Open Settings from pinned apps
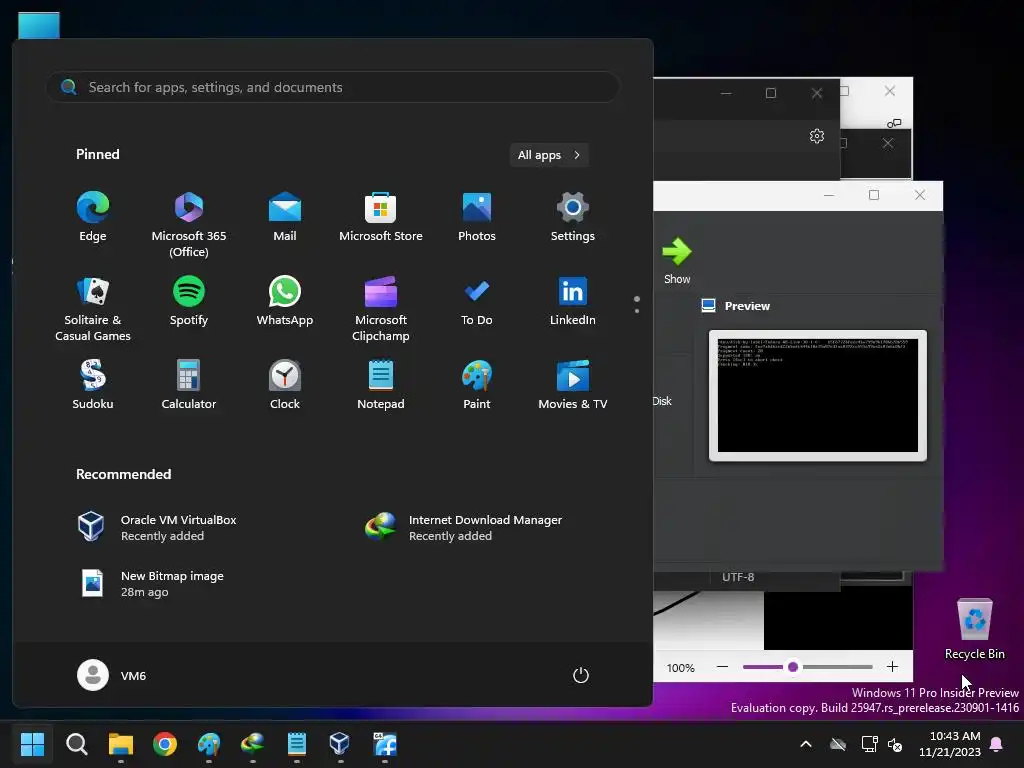Image resolution: width=1024 pixels, height=768 pixels. click(x=573, y=217)
